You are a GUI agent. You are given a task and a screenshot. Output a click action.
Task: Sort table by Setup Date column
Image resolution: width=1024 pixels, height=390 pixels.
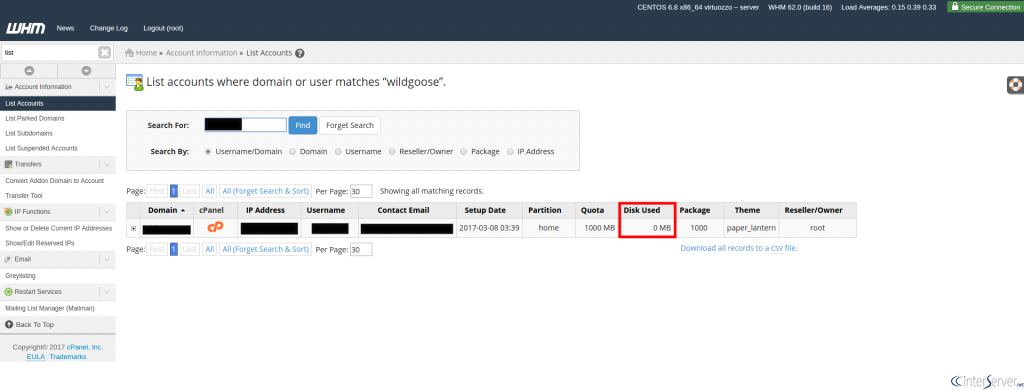click(x=485, y=210)
